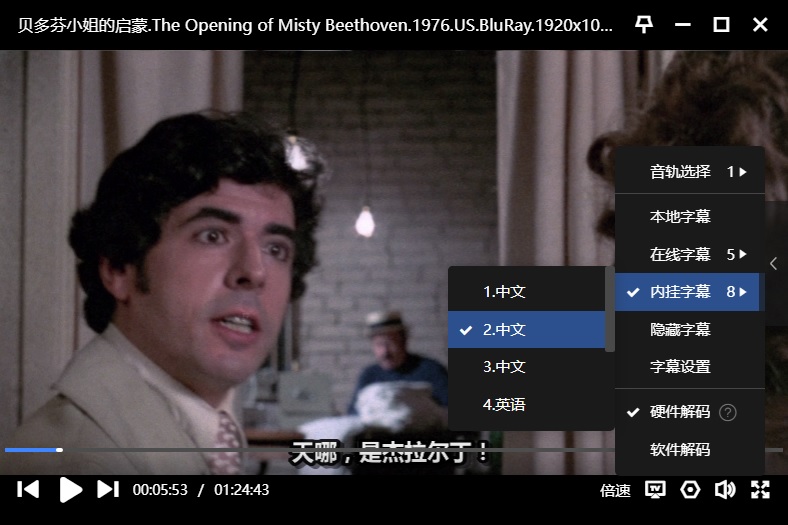Viewport: 788px width, 525px height.
Task: Click the play button
Action: click(70, 489)
